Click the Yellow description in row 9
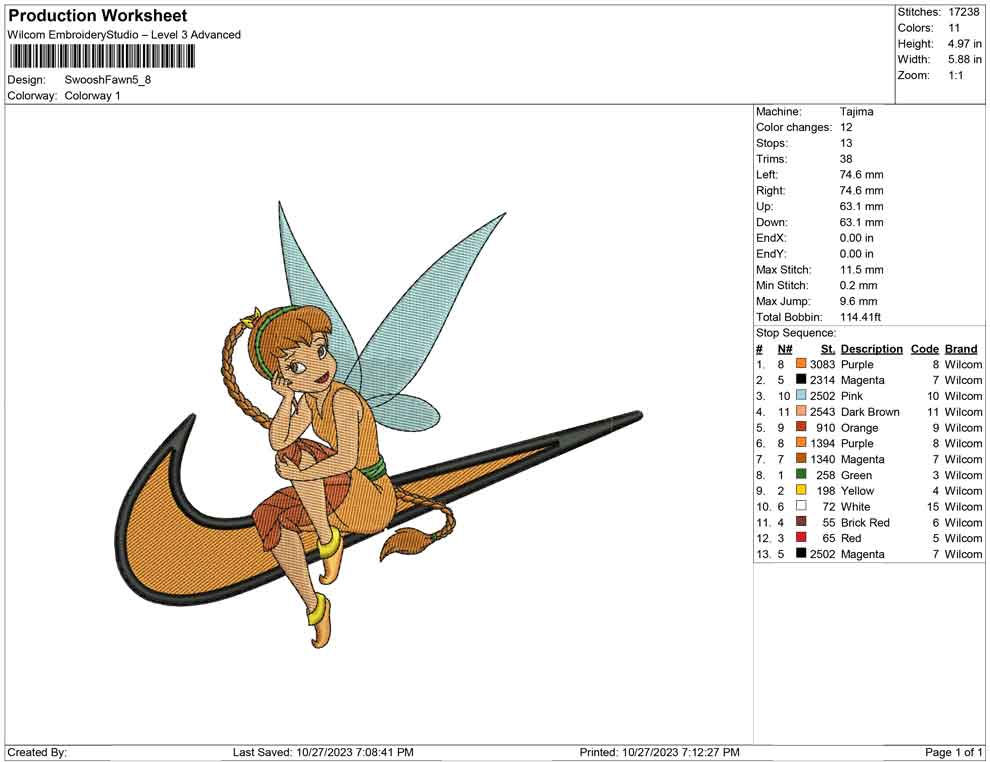Viewport: 990px width, 762px height. pyautogui.click(x=857, y=491)
